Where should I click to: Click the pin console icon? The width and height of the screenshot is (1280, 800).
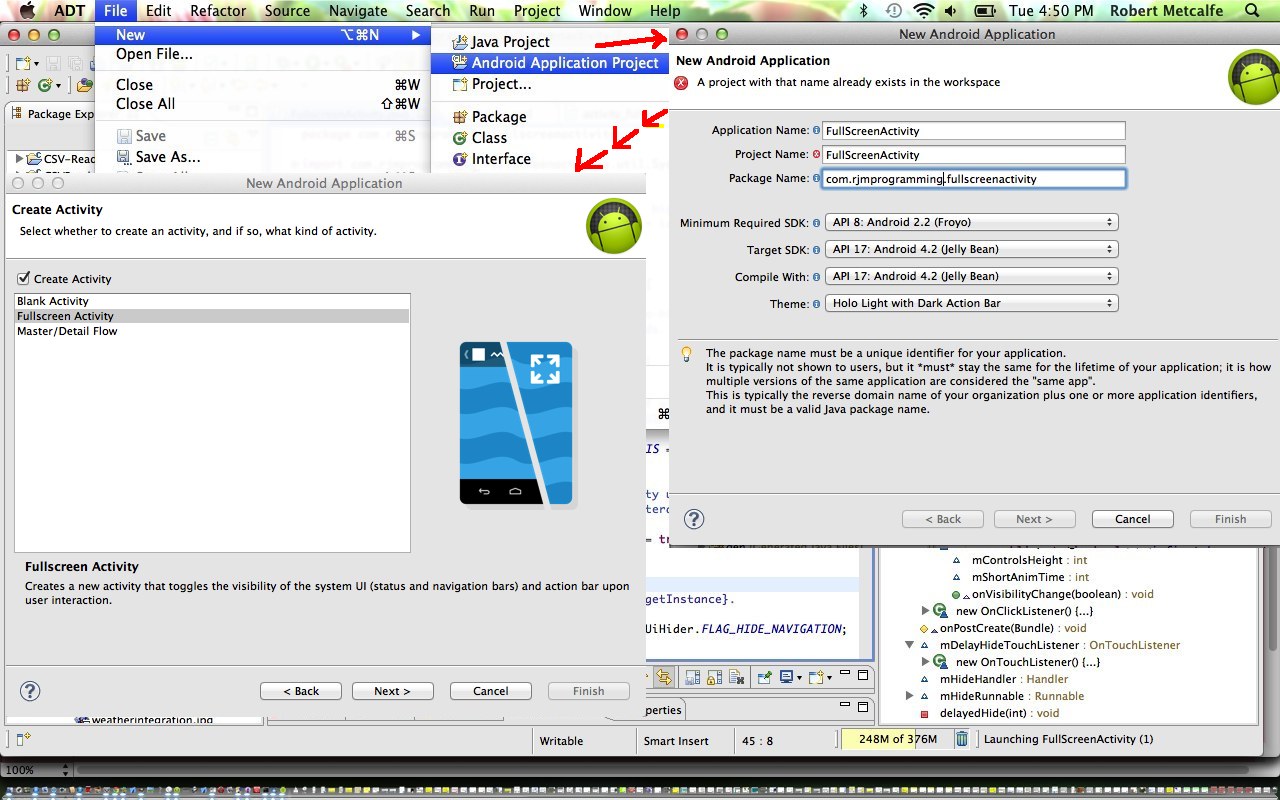pos(765,678)
